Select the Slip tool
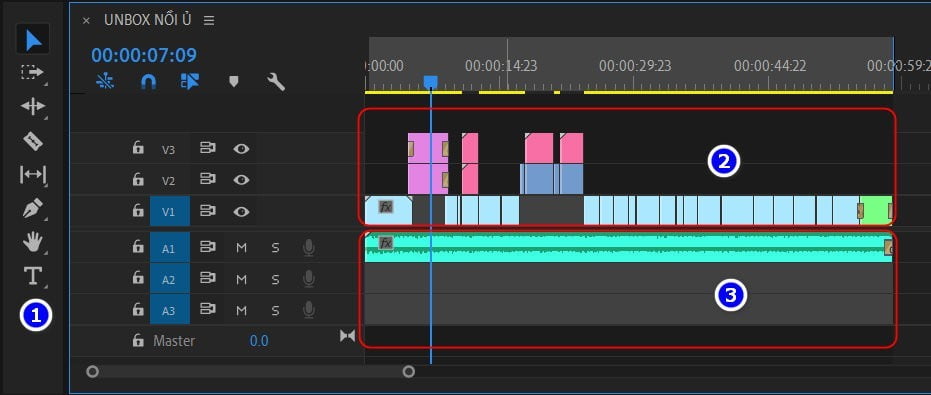 click(33, 175)
